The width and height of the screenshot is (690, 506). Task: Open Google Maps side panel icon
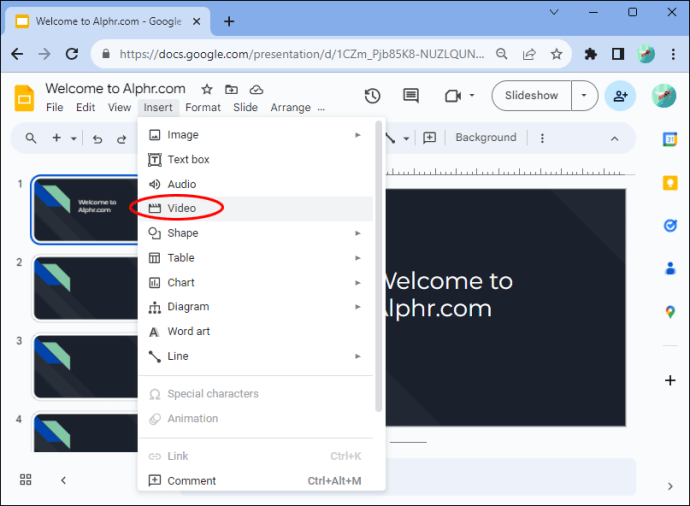(670, 312)
